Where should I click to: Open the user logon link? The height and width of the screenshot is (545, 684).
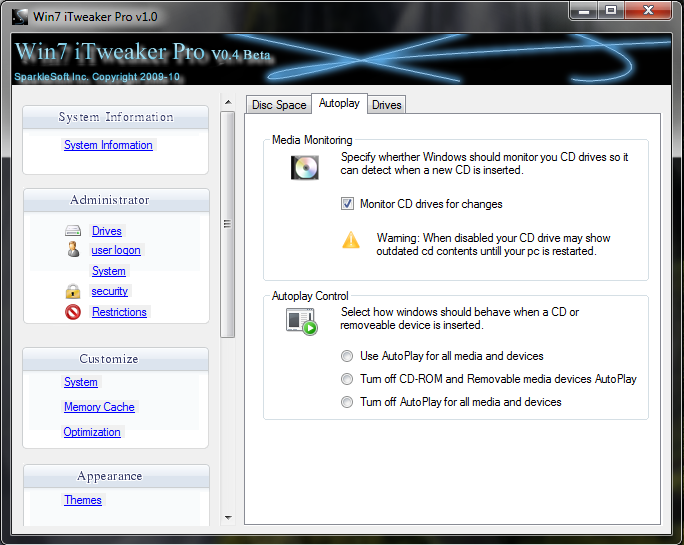click(116, 250)
